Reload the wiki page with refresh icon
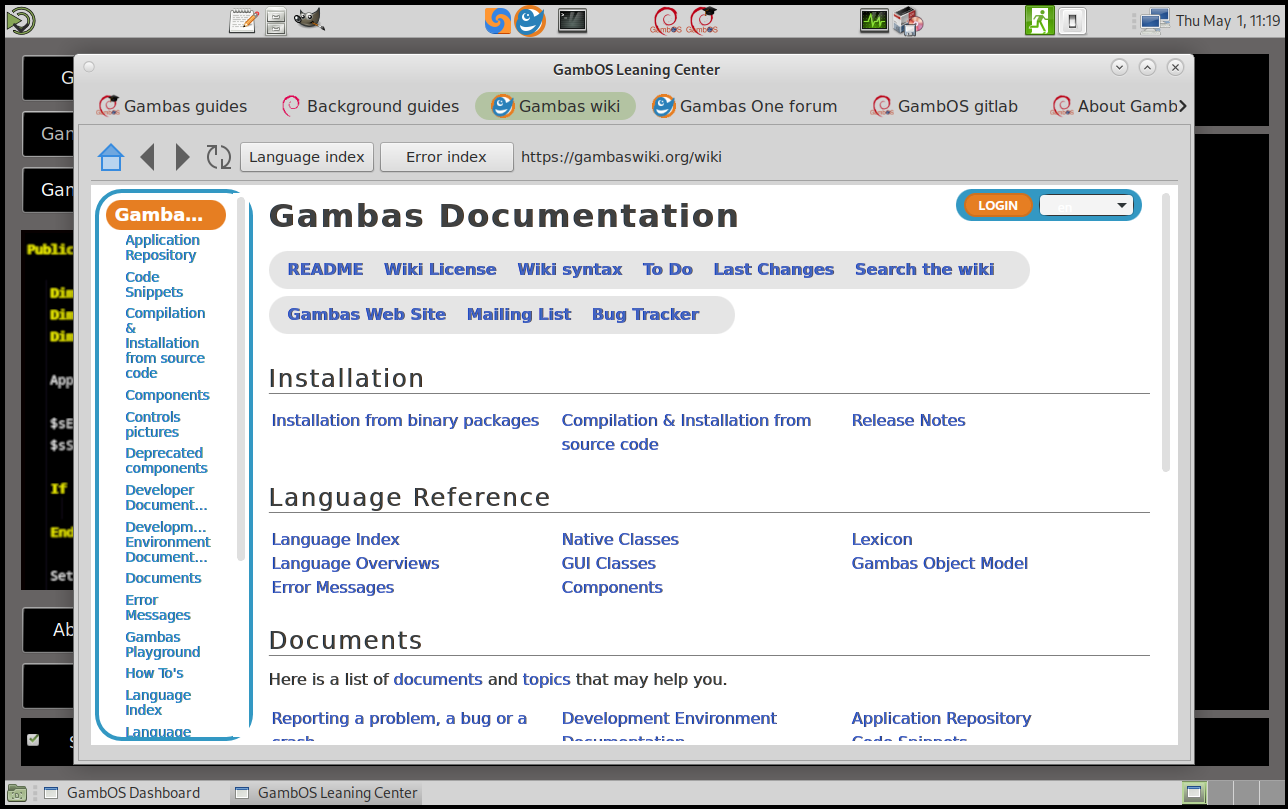Screen dimensions: 1288x809 [218, 157]
